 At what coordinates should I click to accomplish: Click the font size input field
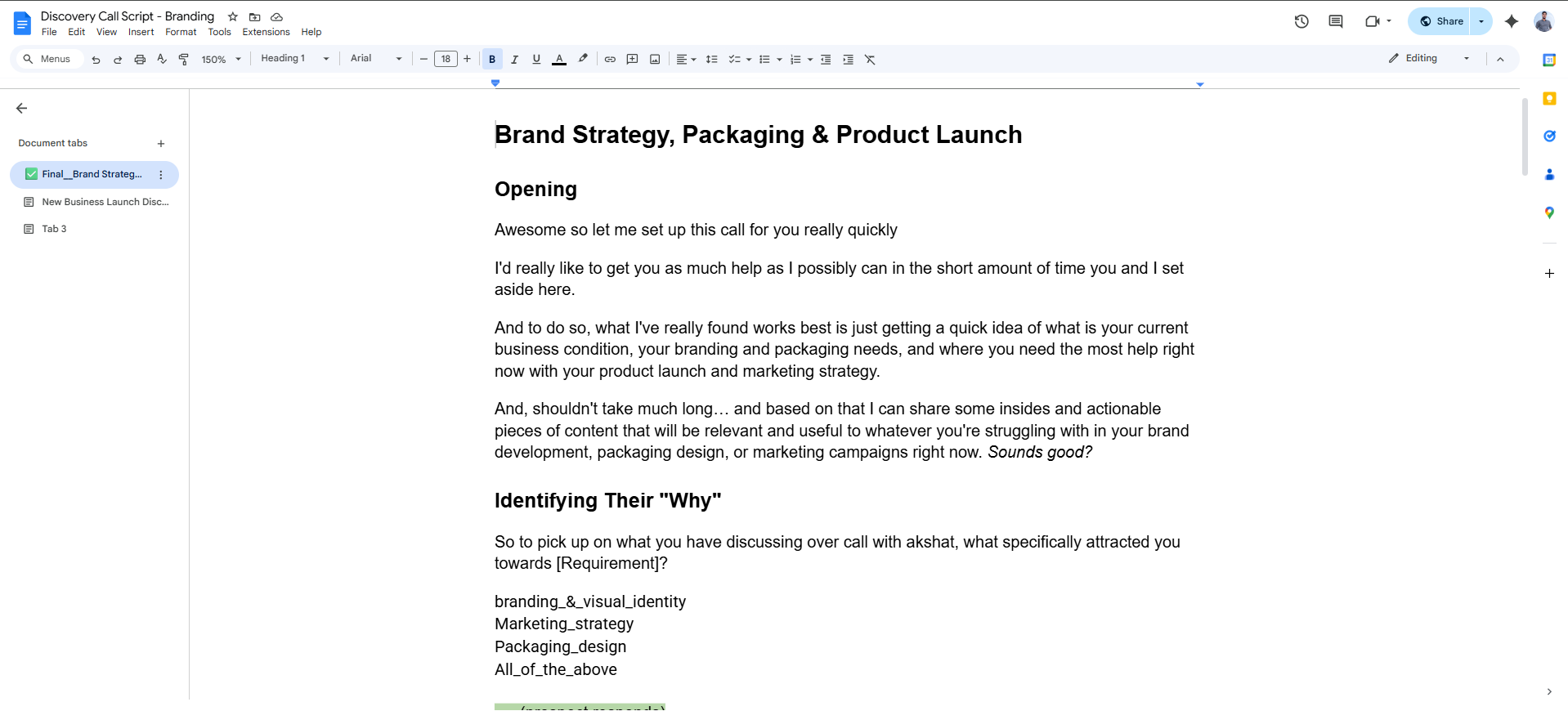tap(446, 59)
